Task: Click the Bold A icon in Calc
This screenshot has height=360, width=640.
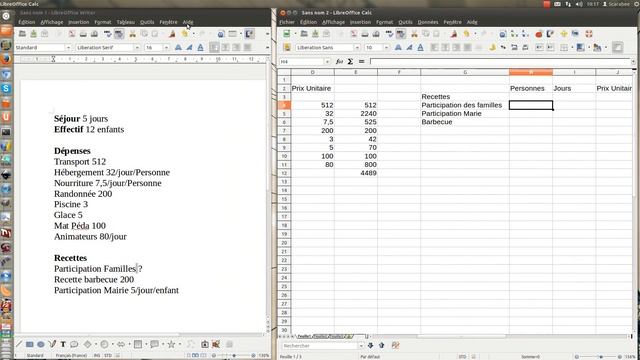Action: pos(398,48)
